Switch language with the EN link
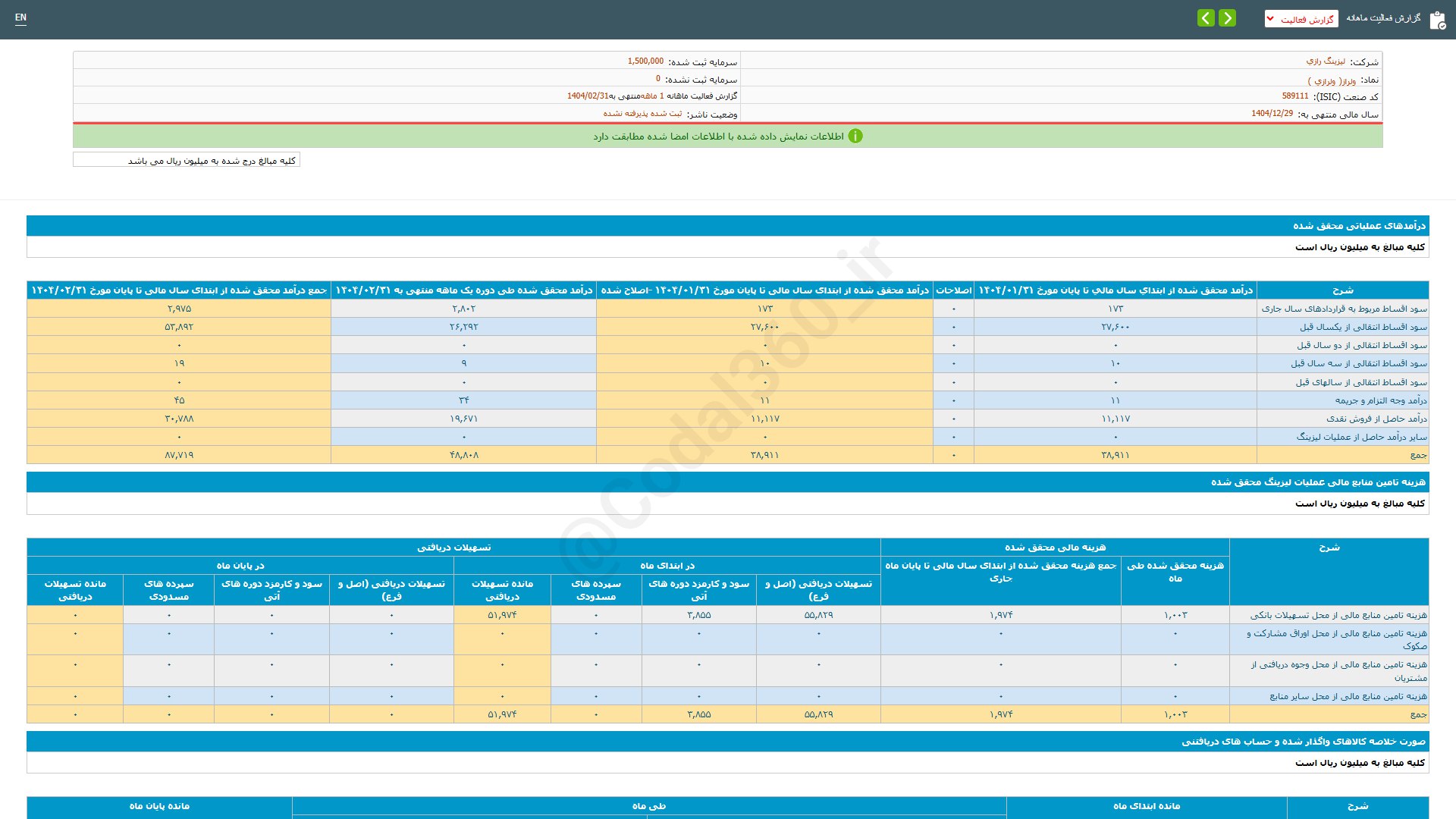 tap(20, 17)
